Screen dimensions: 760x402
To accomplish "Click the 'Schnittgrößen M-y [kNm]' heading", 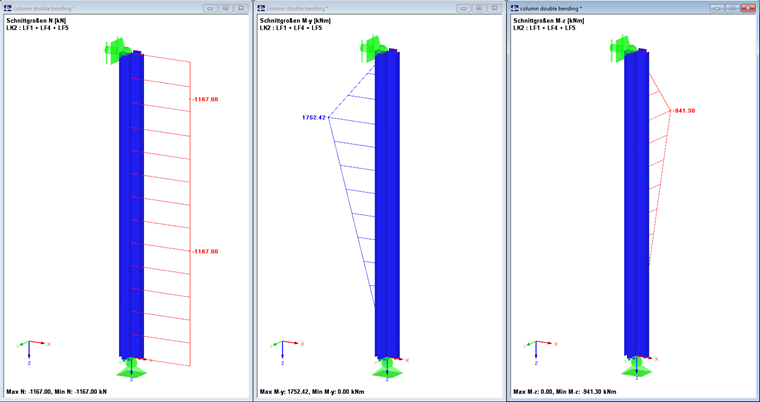I will pos(296,21).
